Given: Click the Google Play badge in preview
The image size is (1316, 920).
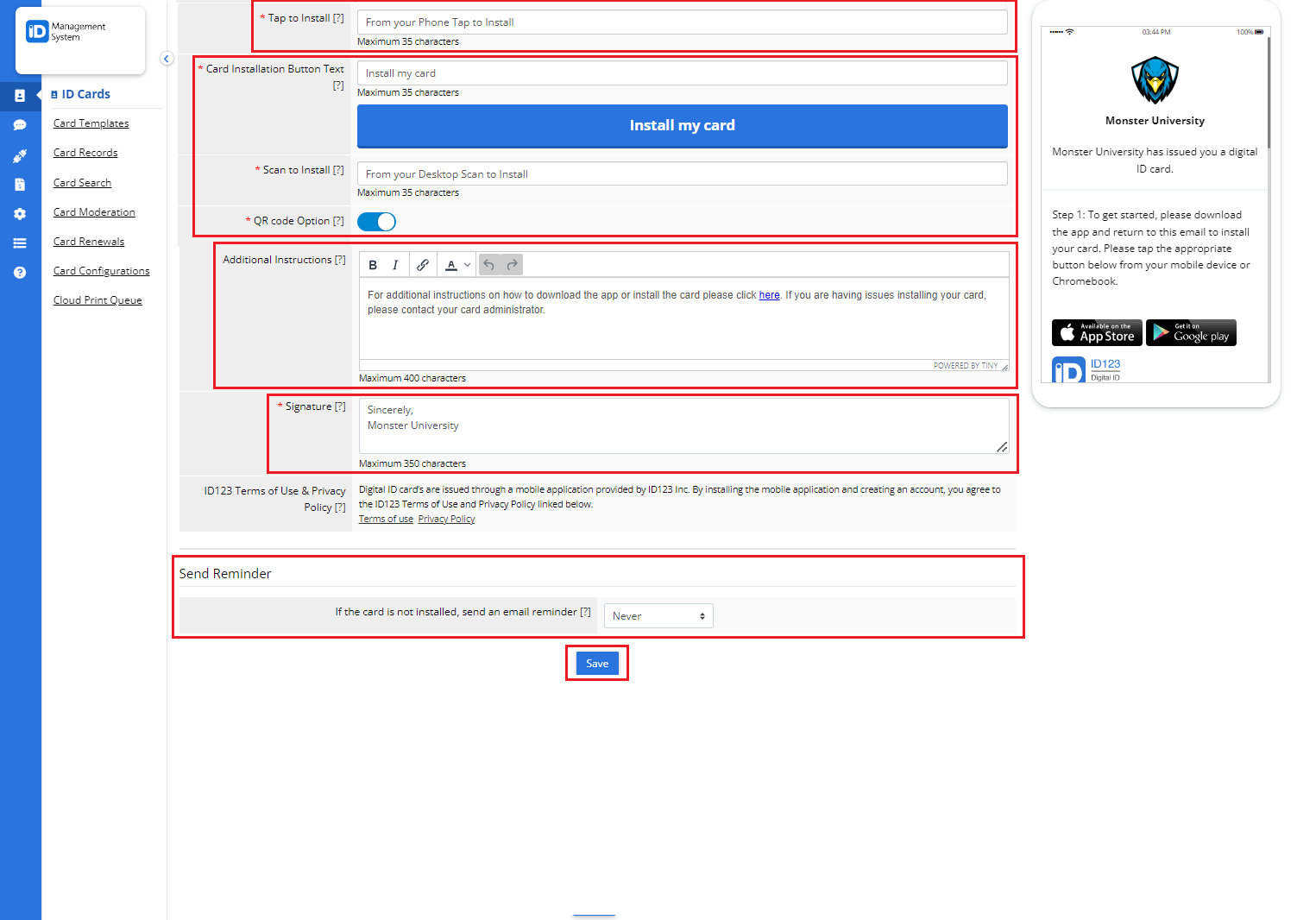Looking at the screenshot, I should pyautogui.click(x=1191, y=332).
